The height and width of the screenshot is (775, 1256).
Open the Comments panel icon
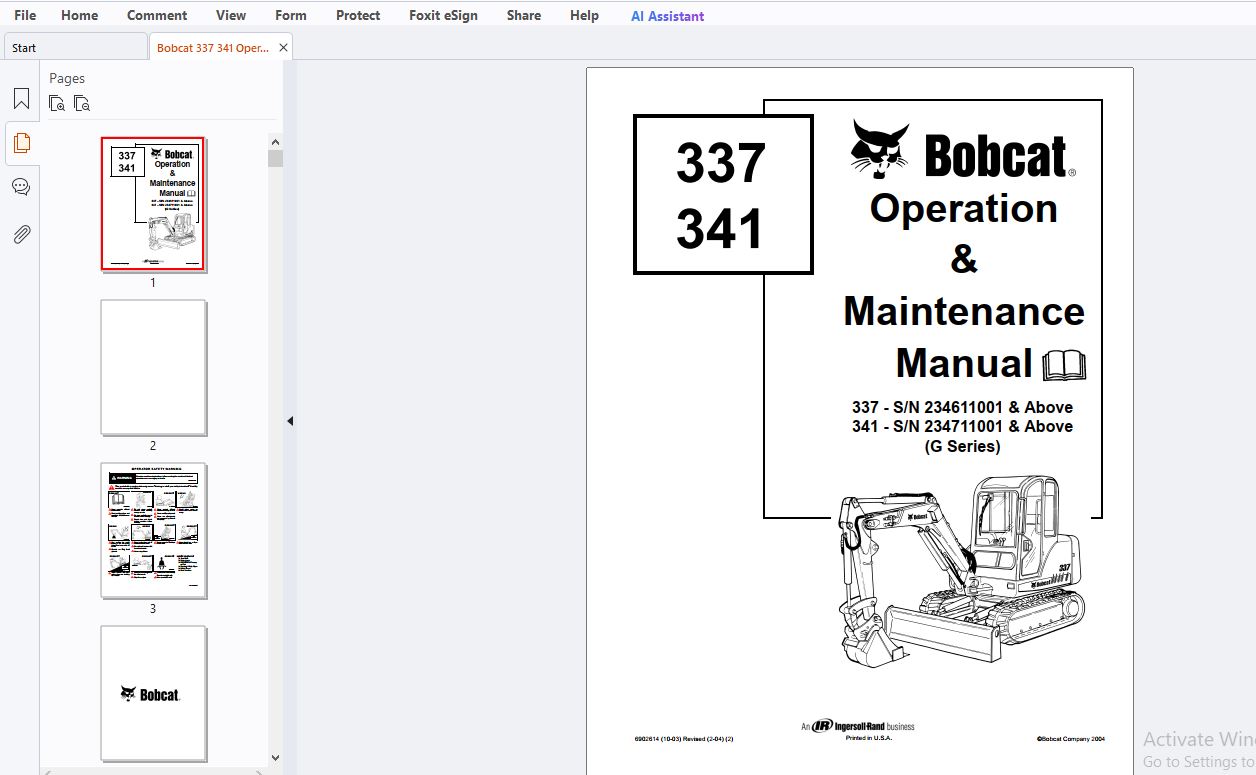click(21, 187)
